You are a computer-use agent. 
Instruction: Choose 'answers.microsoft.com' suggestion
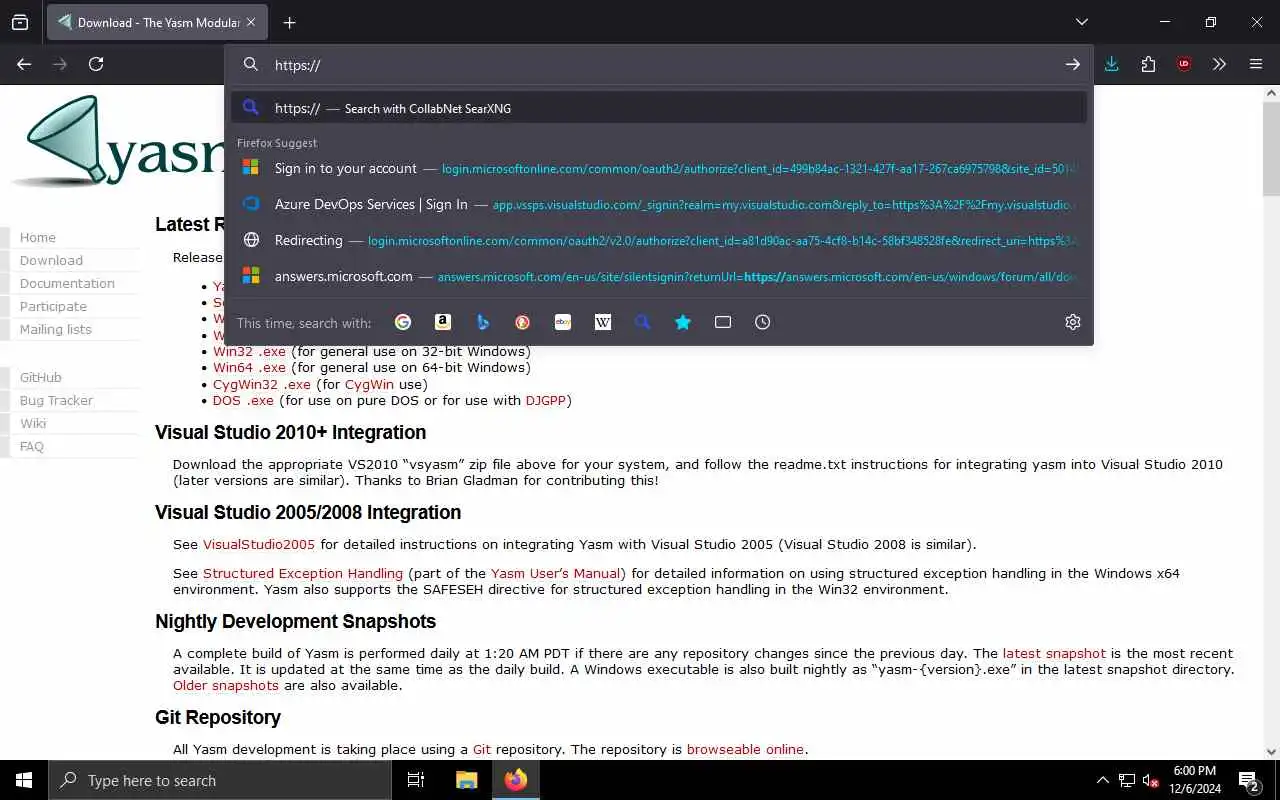point(659,276)
